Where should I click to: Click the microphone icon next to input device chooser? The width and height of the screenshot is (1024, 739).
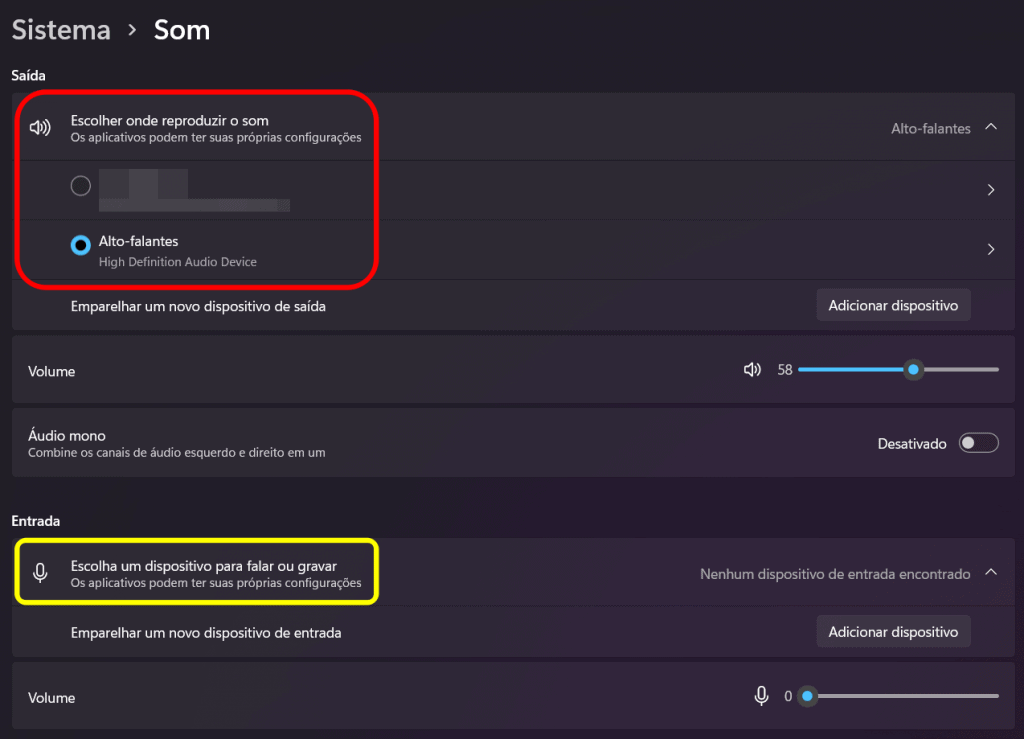(x=40, y=573)
